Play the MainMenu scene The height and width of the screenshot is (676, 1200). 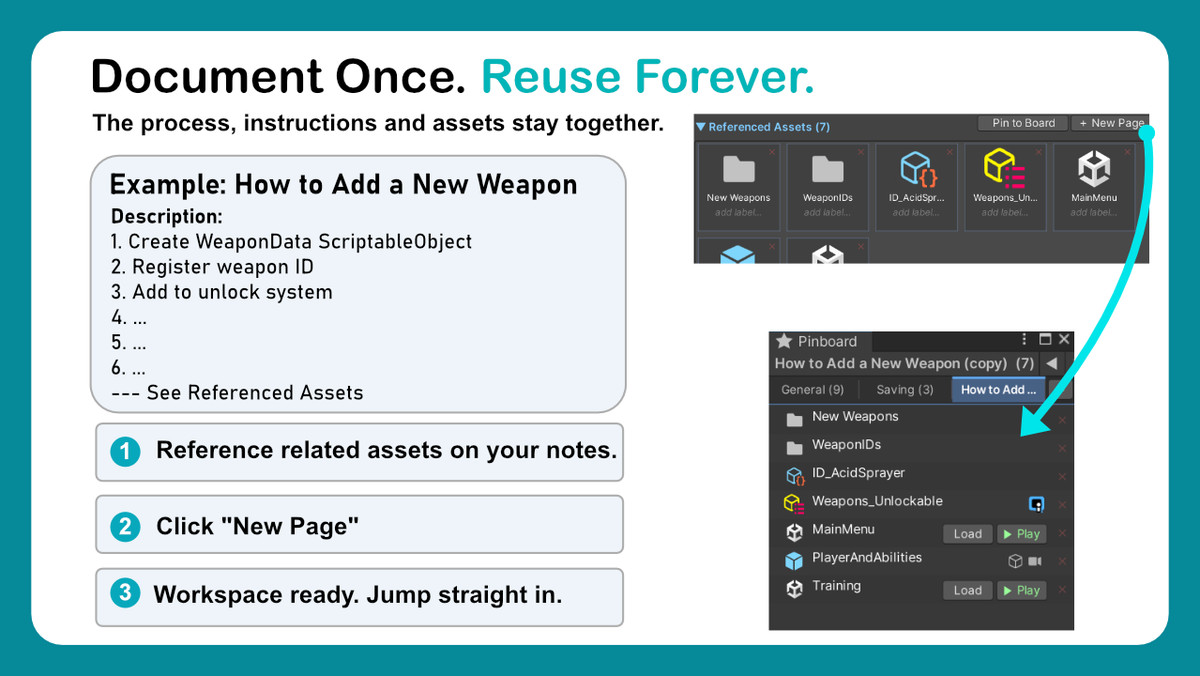pyautogui.click(x=1021, y=534)
